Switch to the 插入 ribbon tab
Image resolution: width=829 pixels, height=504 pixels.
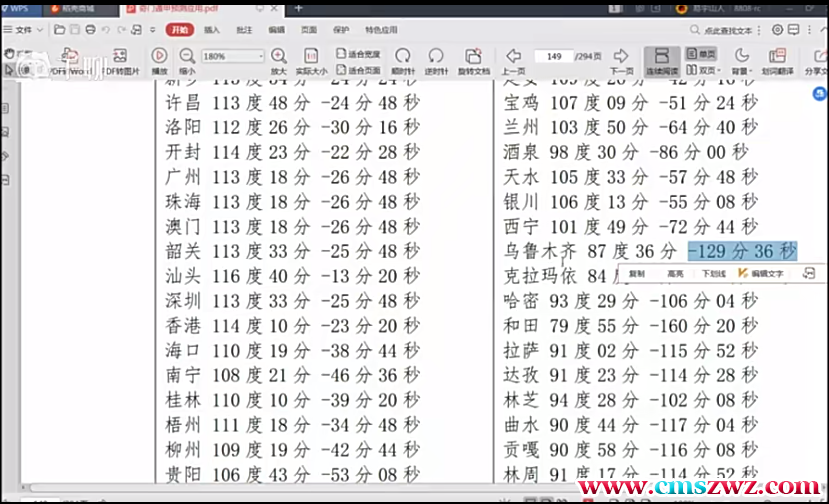(212, 30)
